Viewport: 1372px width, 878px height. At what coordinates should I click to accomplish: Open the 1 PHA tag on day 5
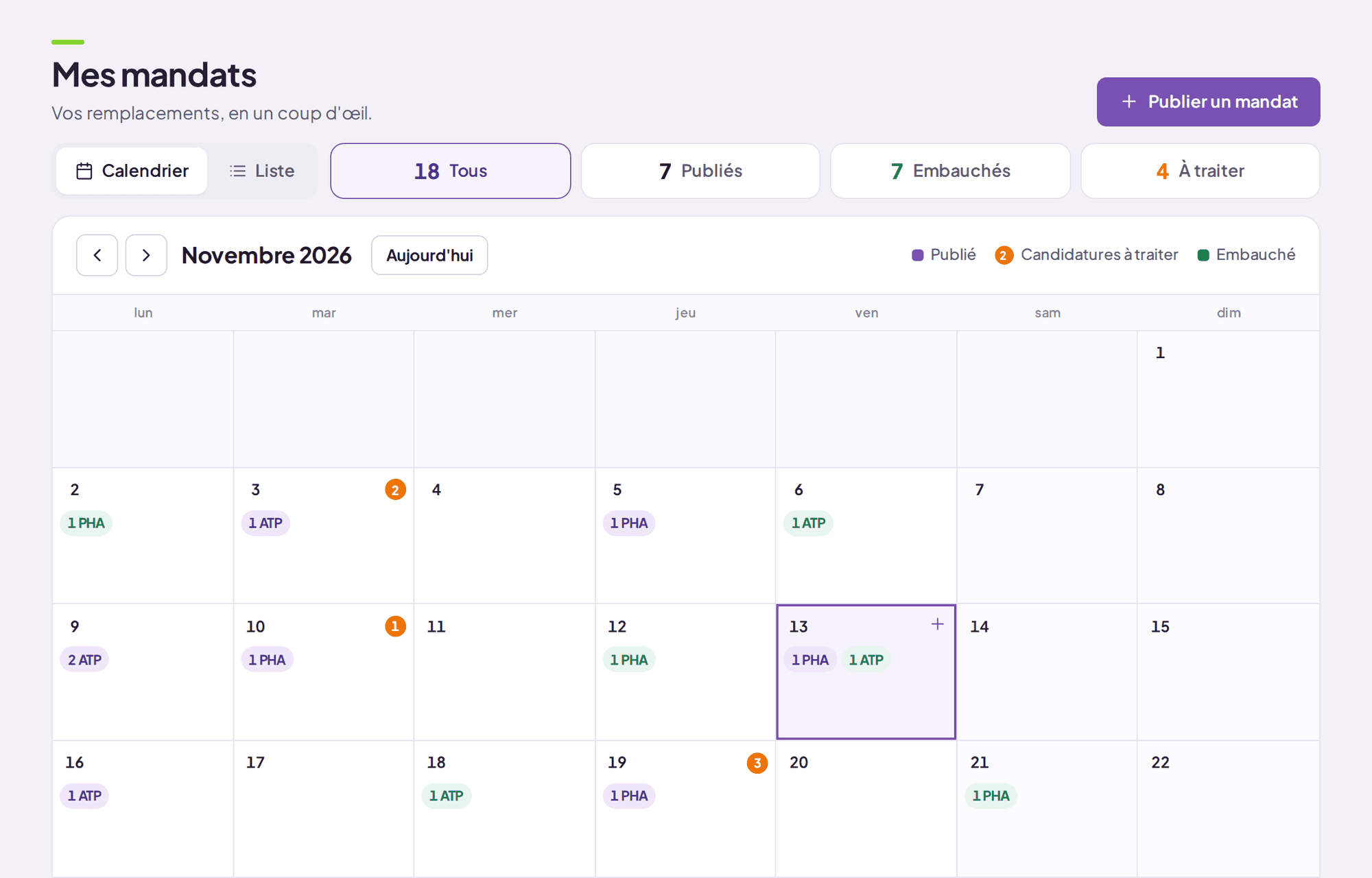pyautogui.click(x=629, y=523)
